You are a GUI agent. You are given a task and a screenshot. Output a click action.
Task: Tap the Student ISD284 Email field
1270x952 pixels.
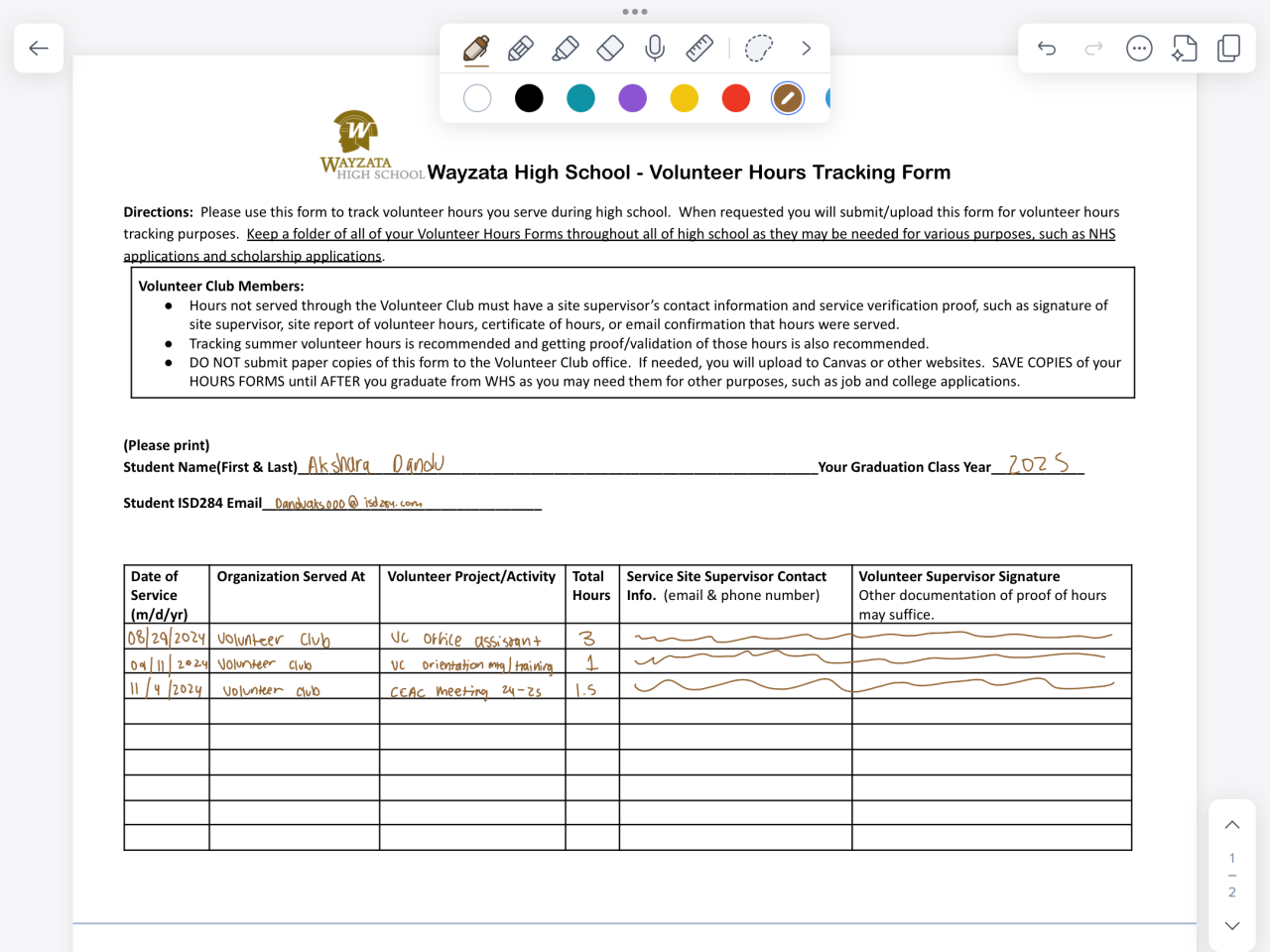(x=402, y=503)
